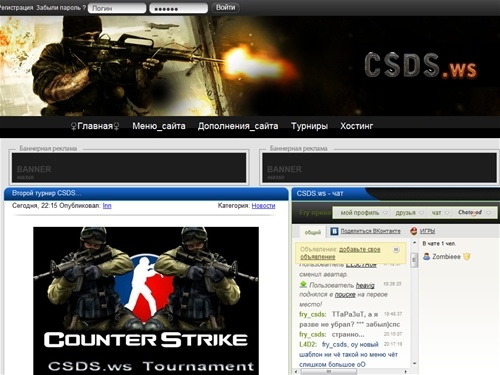Image resolution: width=500 pixels, height=375 pixels.
Task: Click in the 'Логин' input field
Action: [117, 8]
